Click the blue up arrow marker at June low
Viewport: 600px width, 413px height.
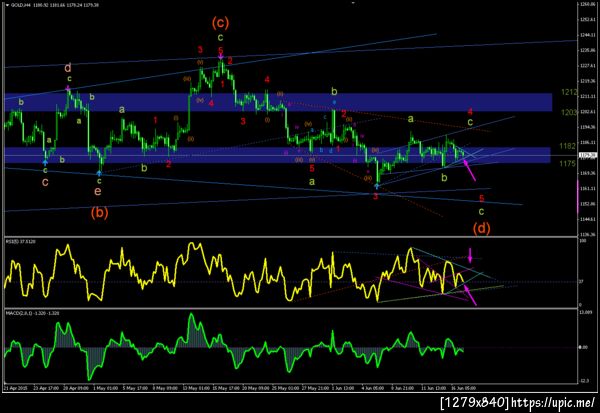pos(377,186)
